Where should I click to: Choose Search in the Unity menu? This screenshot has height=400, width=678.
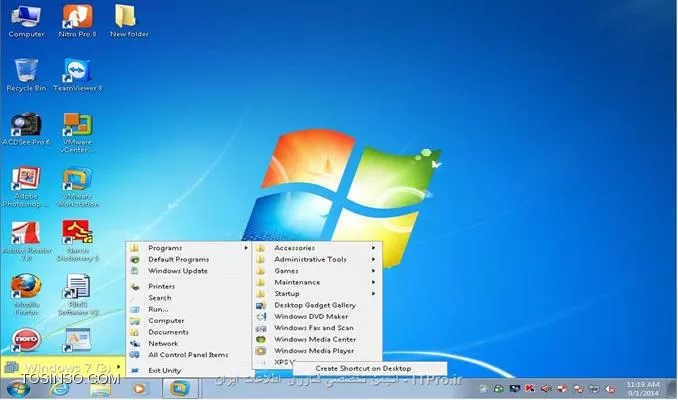(189, 298)
